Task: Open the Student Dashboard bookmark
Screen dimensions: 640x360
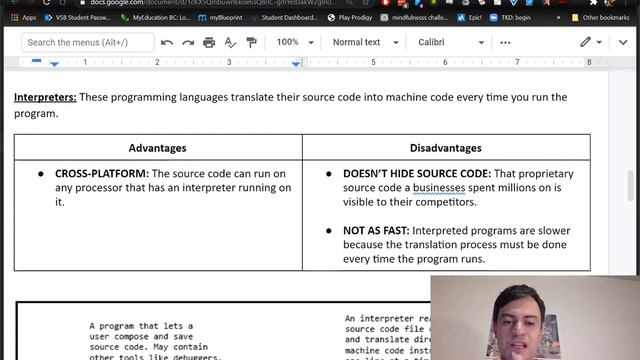Action: point(284,18)
